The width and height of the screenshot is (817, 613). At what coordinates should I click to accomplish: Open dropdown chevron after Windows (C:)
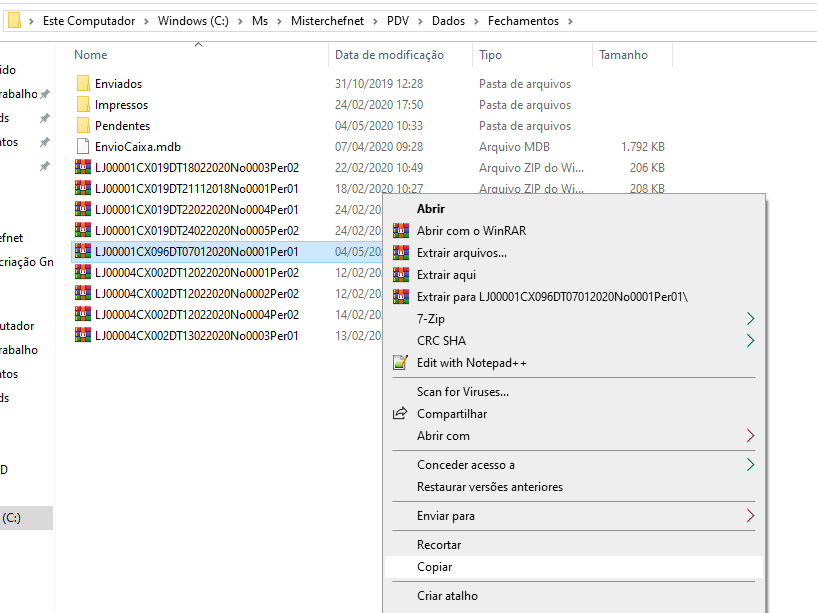tap(240, 21)
